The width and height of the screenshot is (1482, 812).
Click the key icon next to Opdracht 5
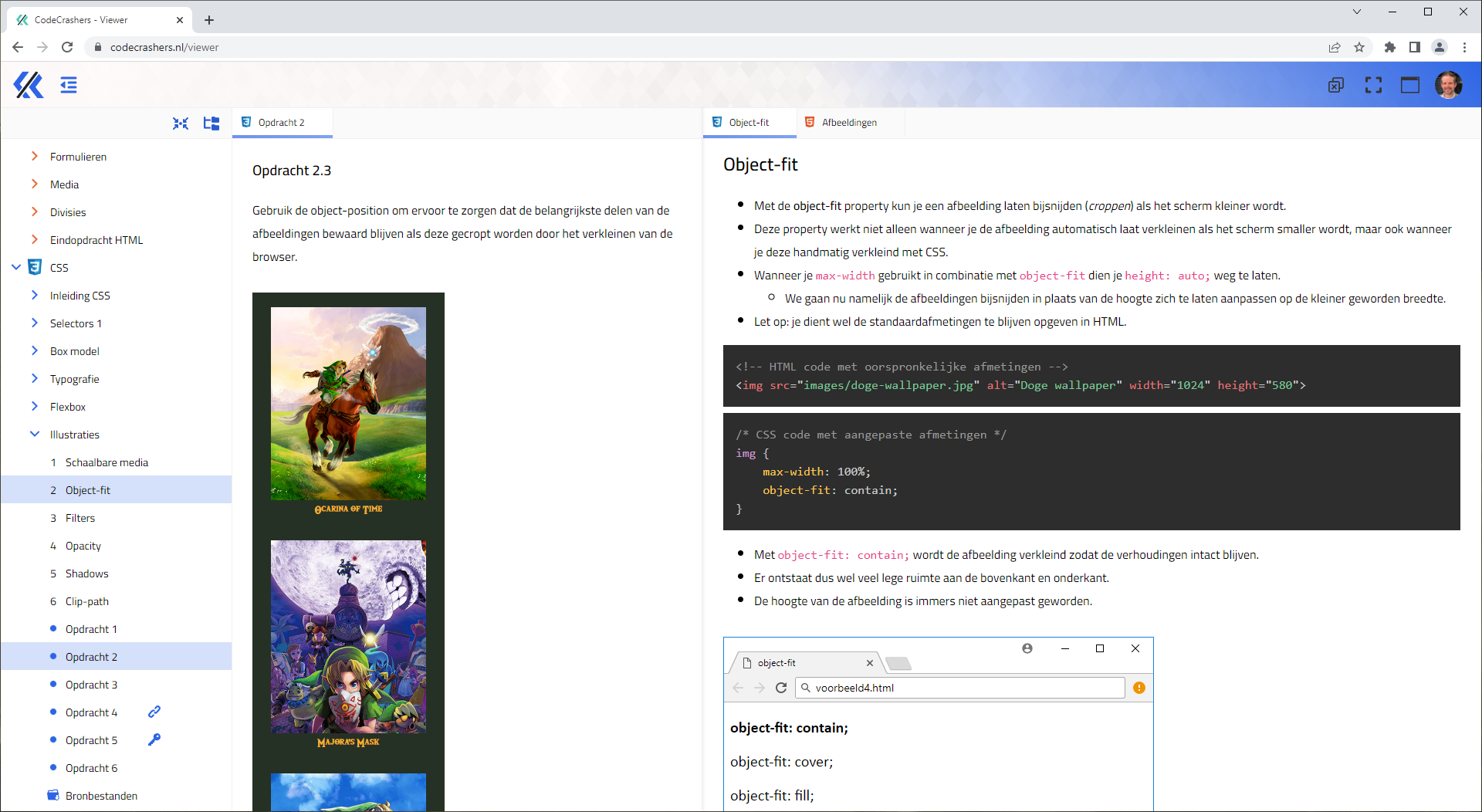(x=154, y=739)
